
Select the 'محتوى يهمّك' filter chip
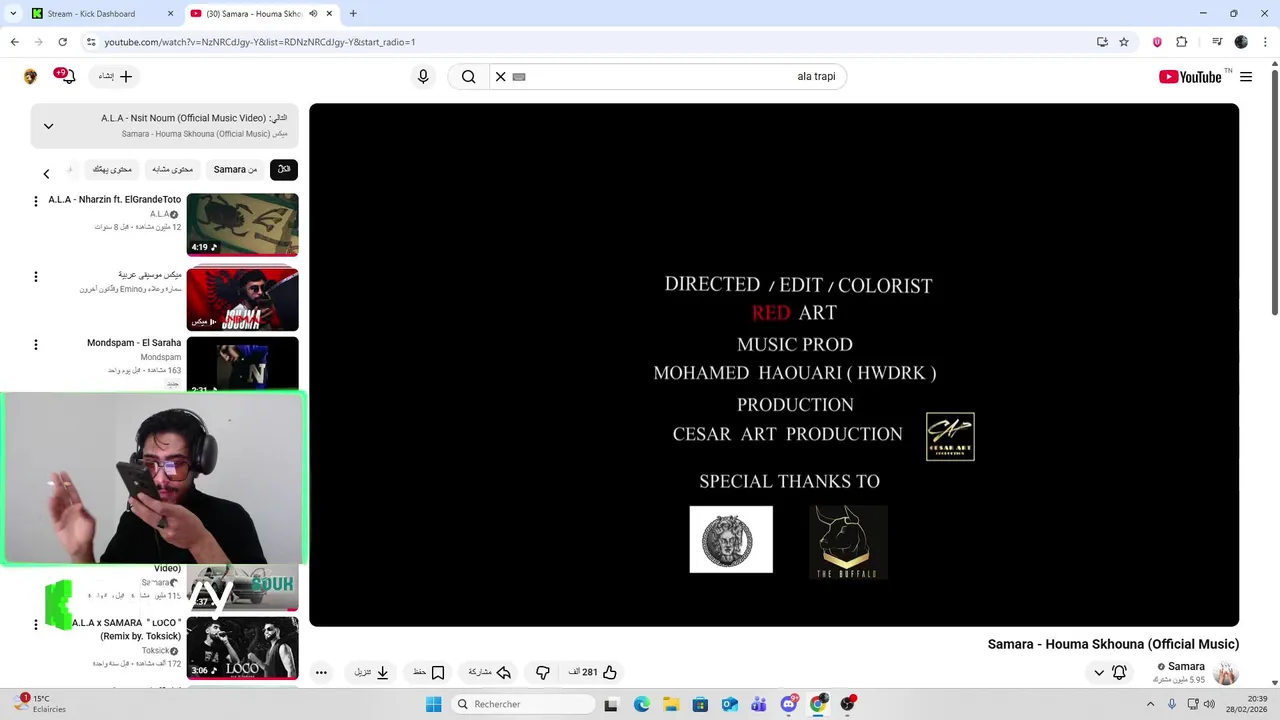click(112, 170)
